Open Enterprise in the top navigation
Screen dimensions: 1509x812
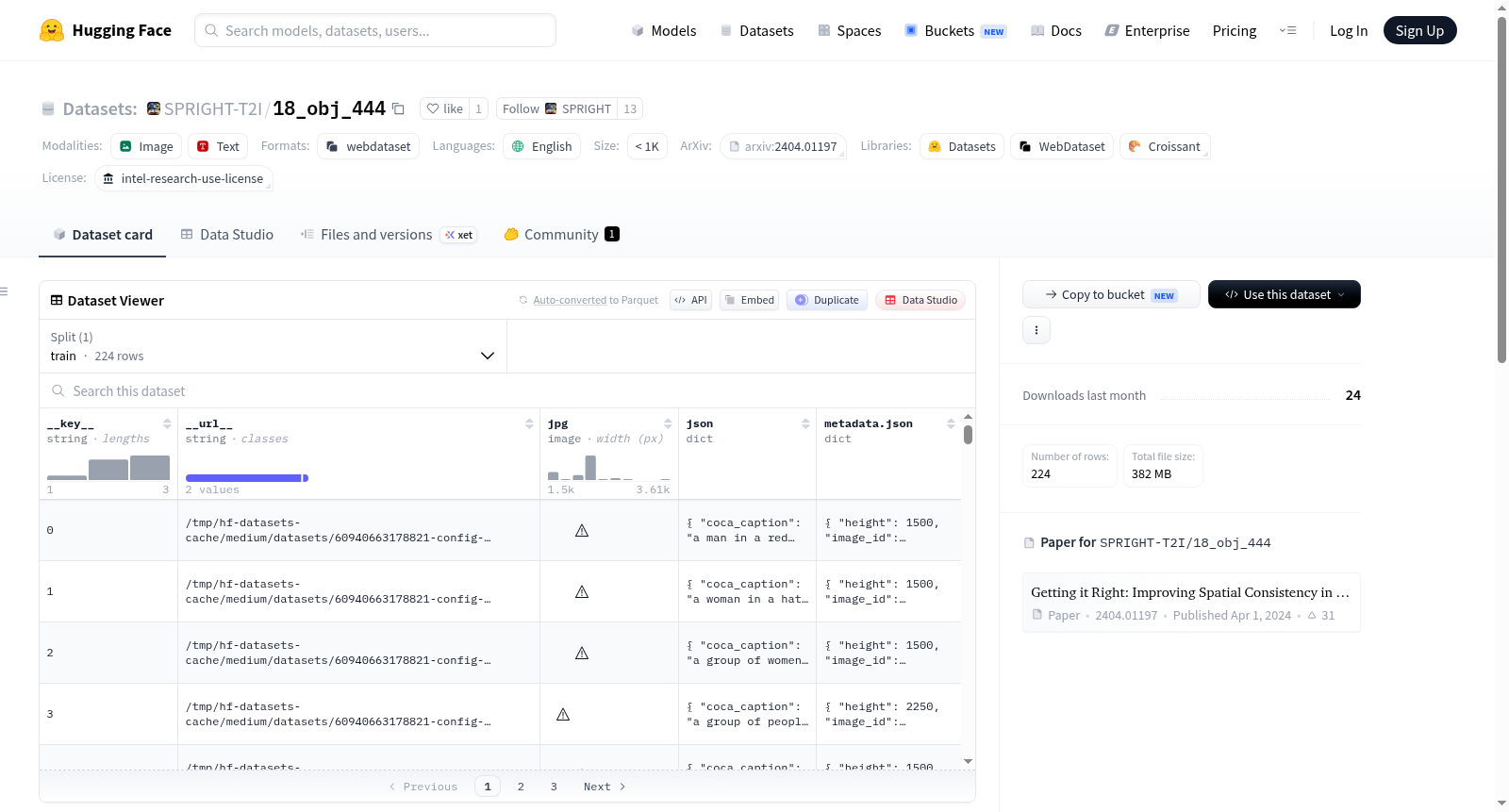click(1147, 30)
